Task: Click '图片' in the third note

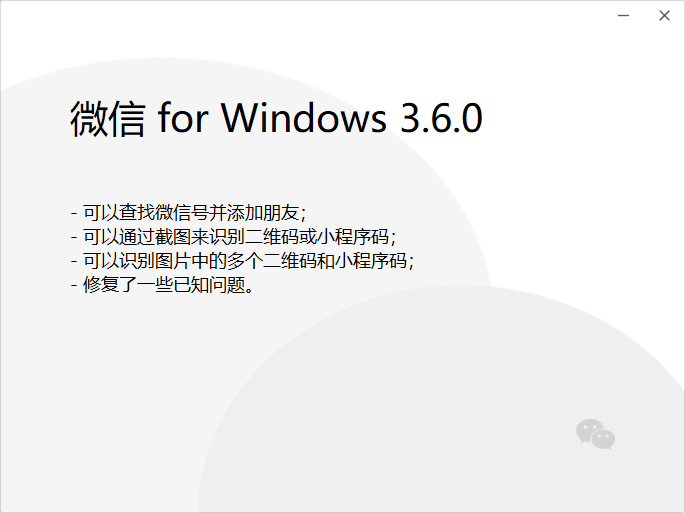Action: pyautogui.click(x=173, y=261)
